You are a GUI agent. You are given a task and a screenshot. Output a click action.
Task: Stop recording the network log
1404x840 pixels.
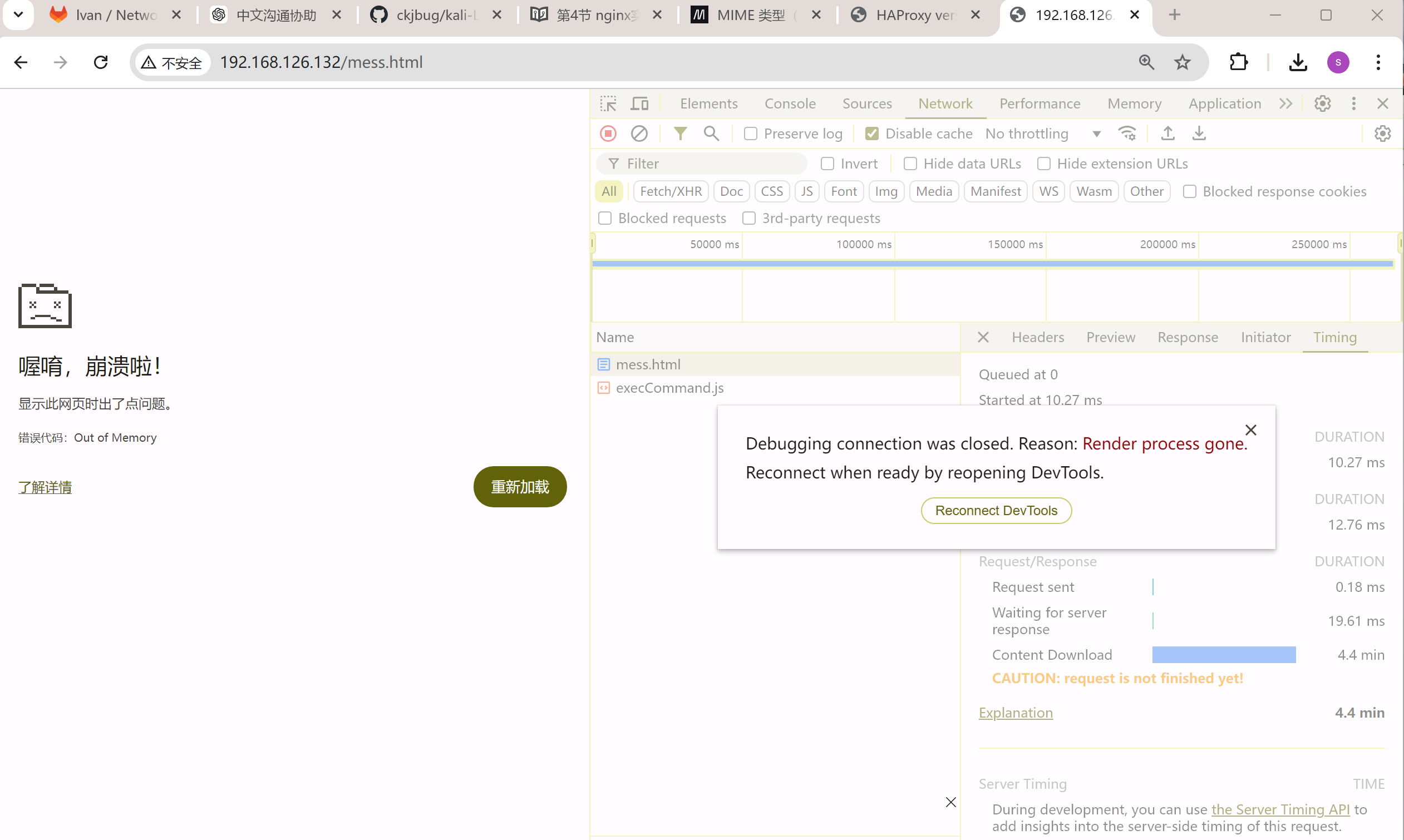(608, 134)
